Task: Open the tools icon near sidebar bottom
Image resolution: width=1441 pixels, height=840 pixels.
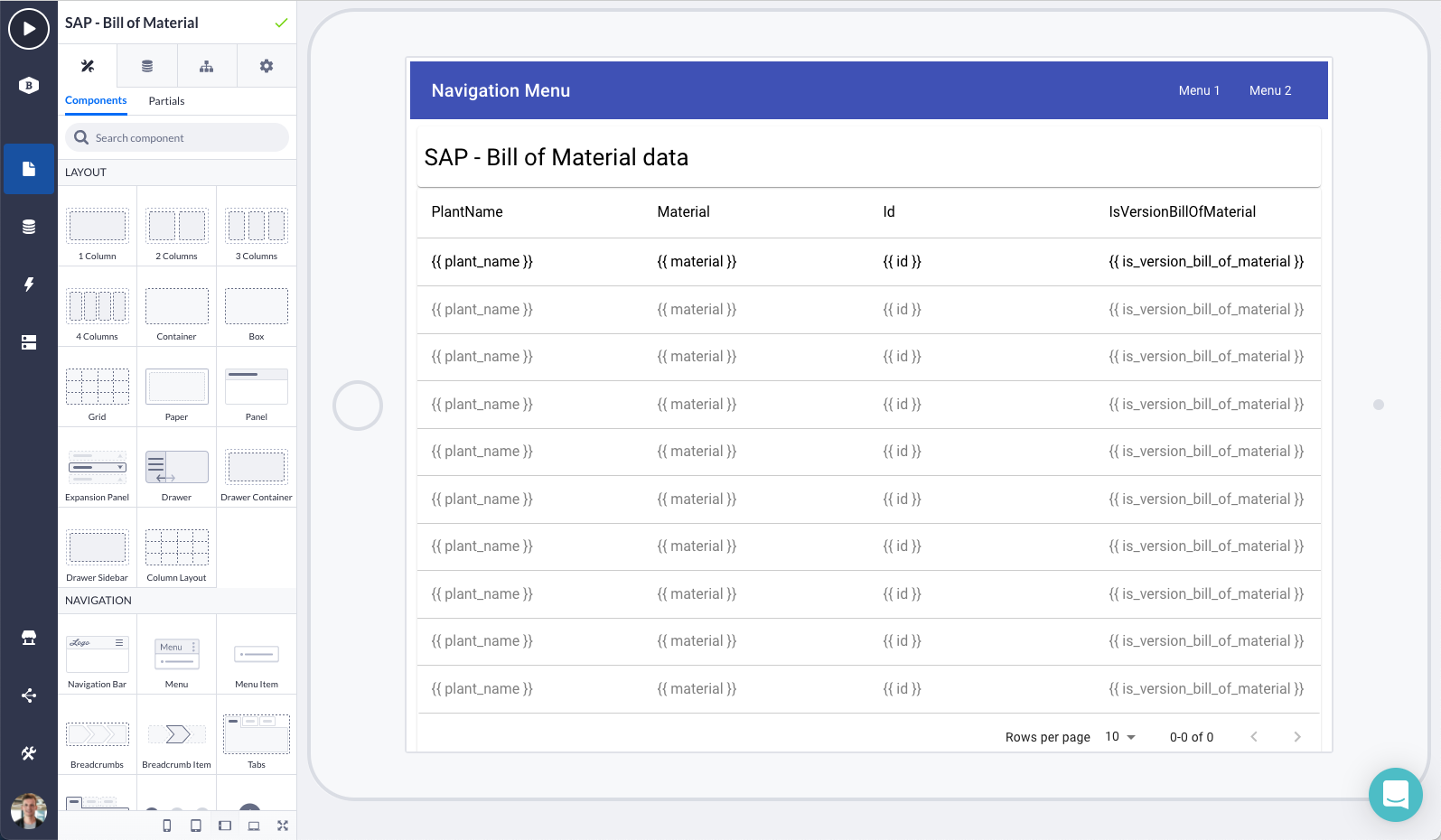Action: (29, 753)
